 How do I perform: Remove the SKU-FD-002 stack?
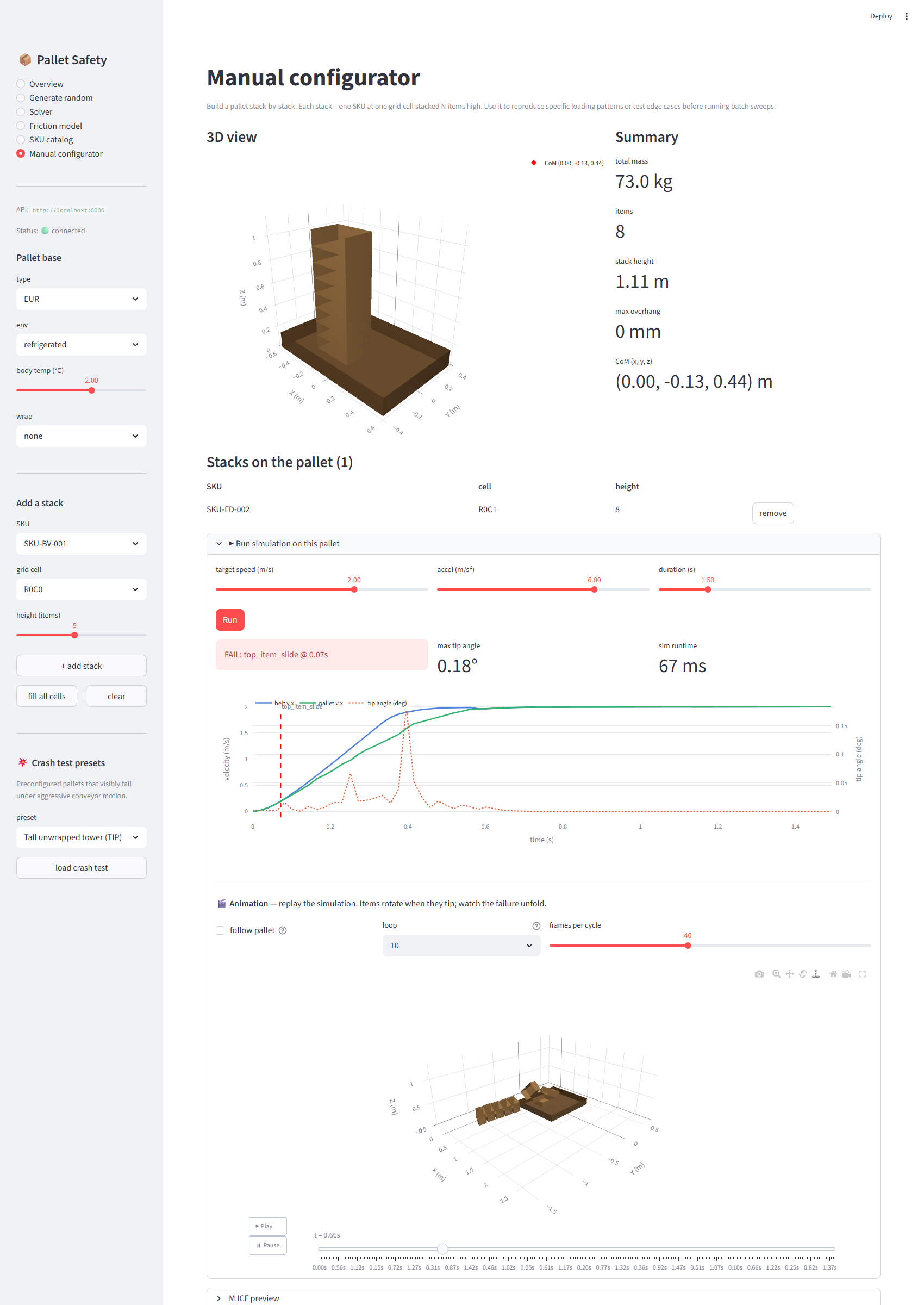pos(773,513)
